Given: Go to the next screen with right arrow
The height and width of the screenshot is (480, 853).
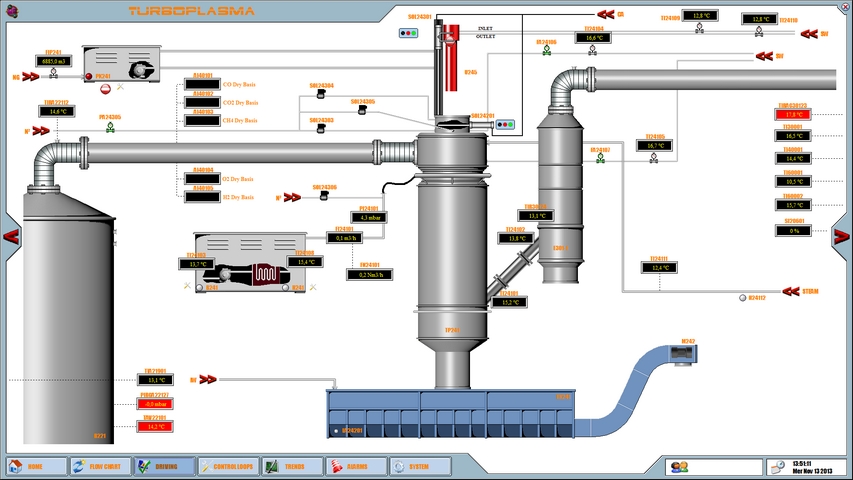Looking at the screenshot, I should coord(841,237).
